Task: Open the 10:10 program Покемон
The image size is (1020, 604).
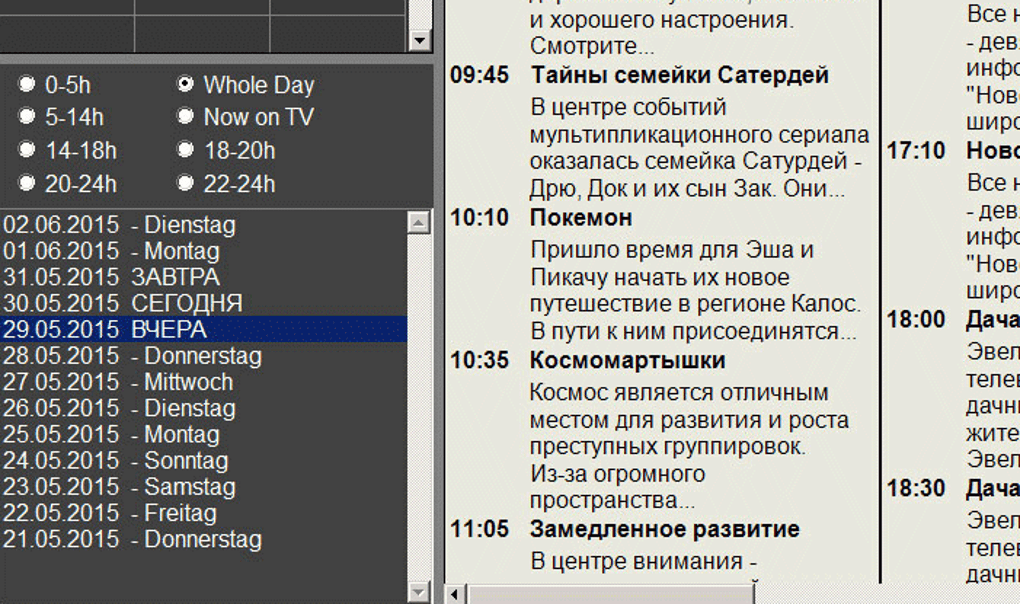Action: (x=581, y=218)
